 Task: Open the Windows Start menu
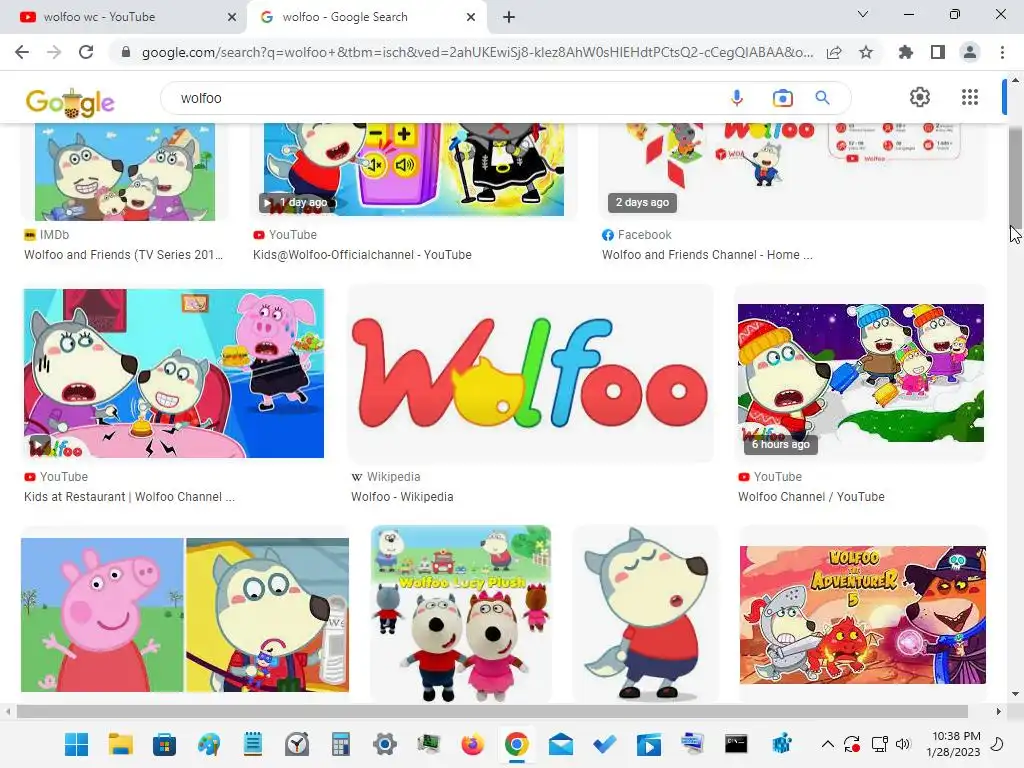click(76, 744)
